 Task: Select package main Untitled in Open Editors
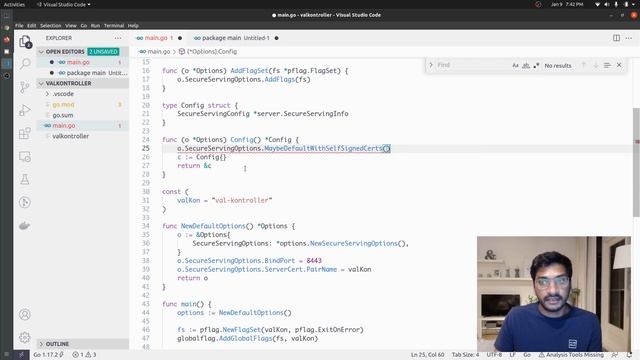(97, 73)
